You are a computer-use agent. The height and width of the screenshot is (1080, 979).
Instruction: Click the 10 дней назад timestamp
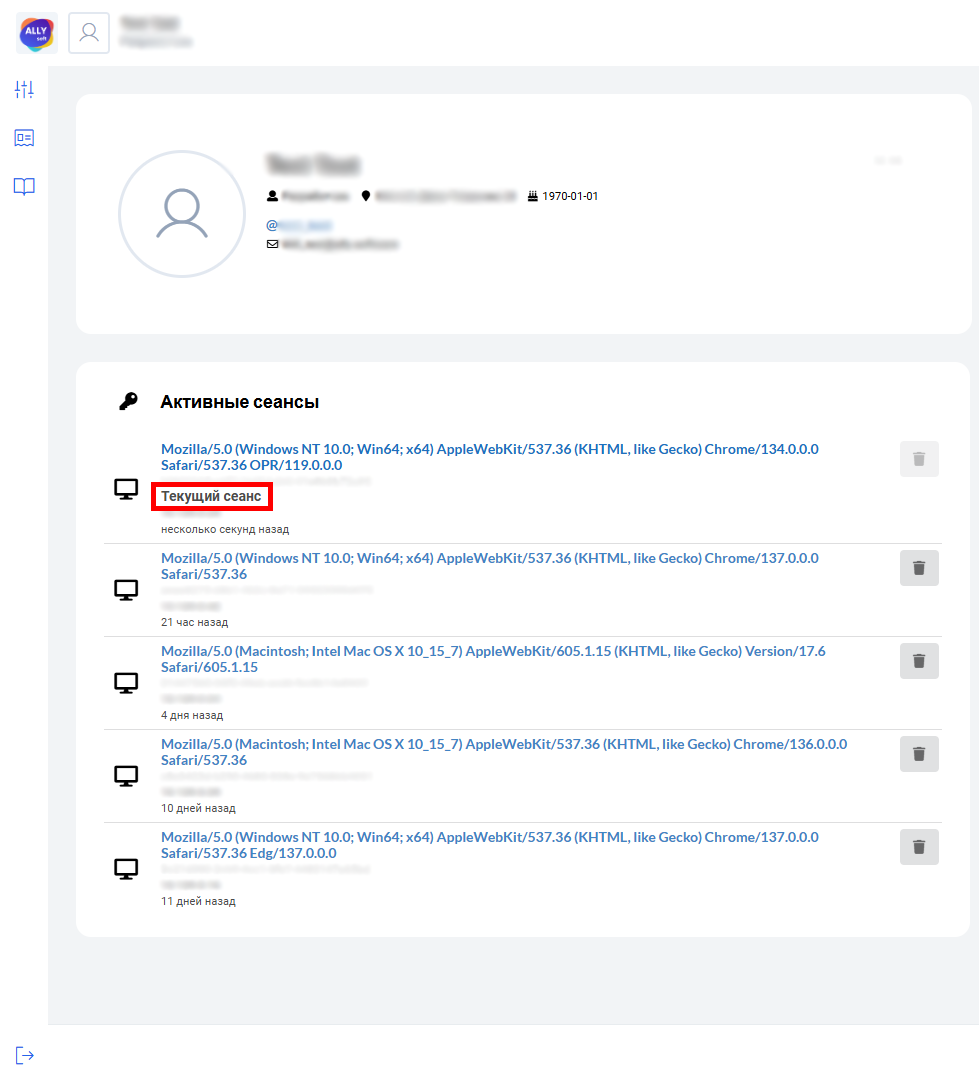[198, 808]
